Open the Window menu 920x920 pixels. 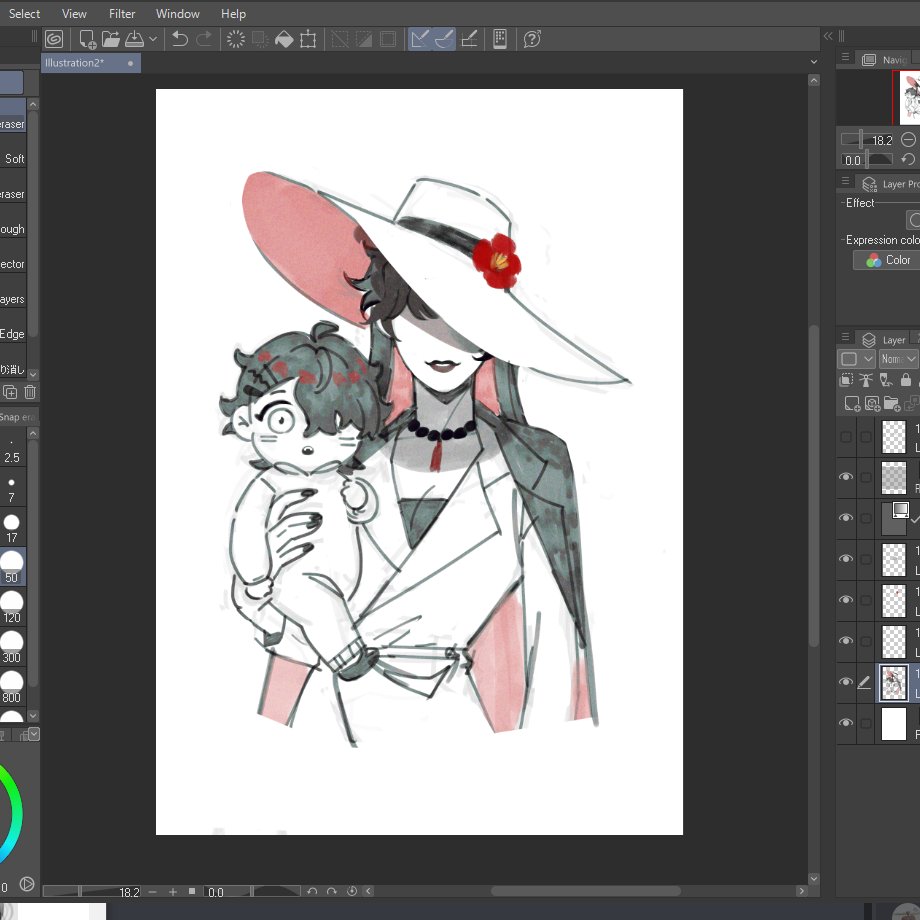click(x=178, y=13)
